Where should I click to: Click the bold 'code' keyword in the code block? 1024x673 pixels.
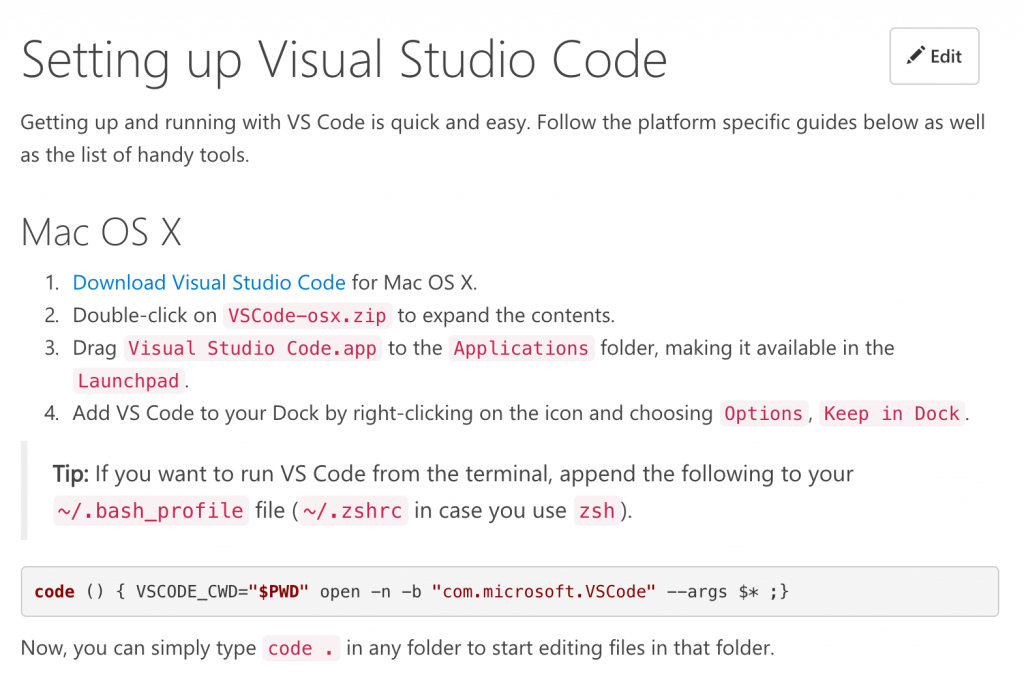pyautogui.click(x=54, y=591)
